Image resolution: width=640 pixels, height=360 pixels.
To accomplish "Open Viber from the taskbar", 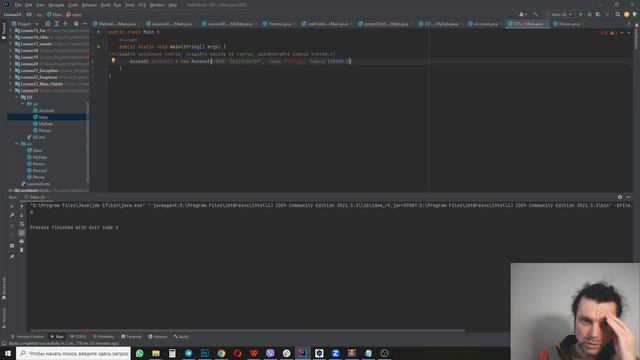I will point(270,353).
